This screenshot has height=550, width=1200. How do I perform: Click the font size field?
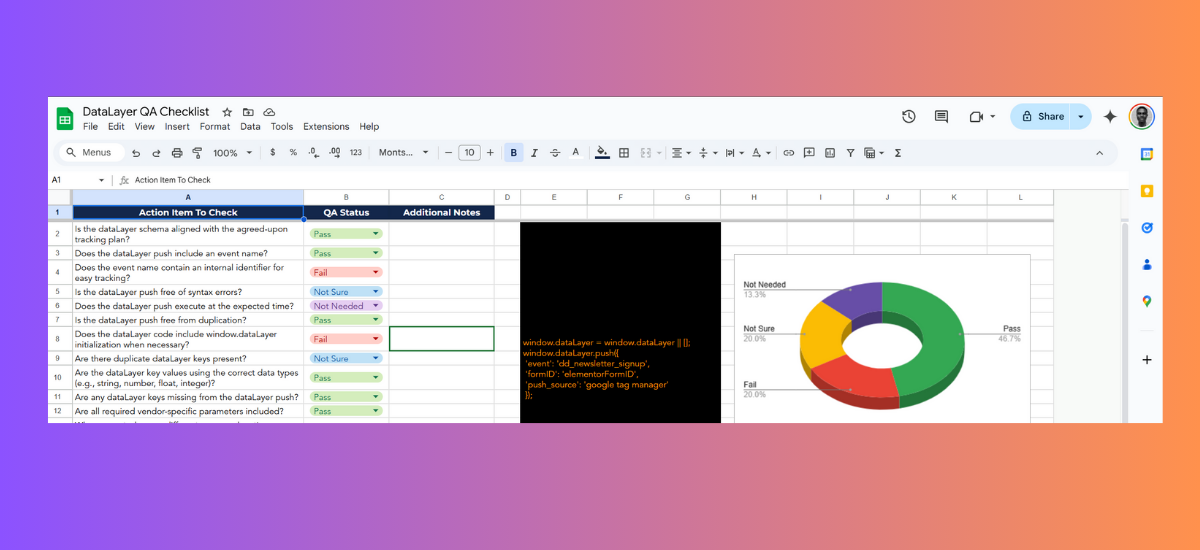pos(468,153)
